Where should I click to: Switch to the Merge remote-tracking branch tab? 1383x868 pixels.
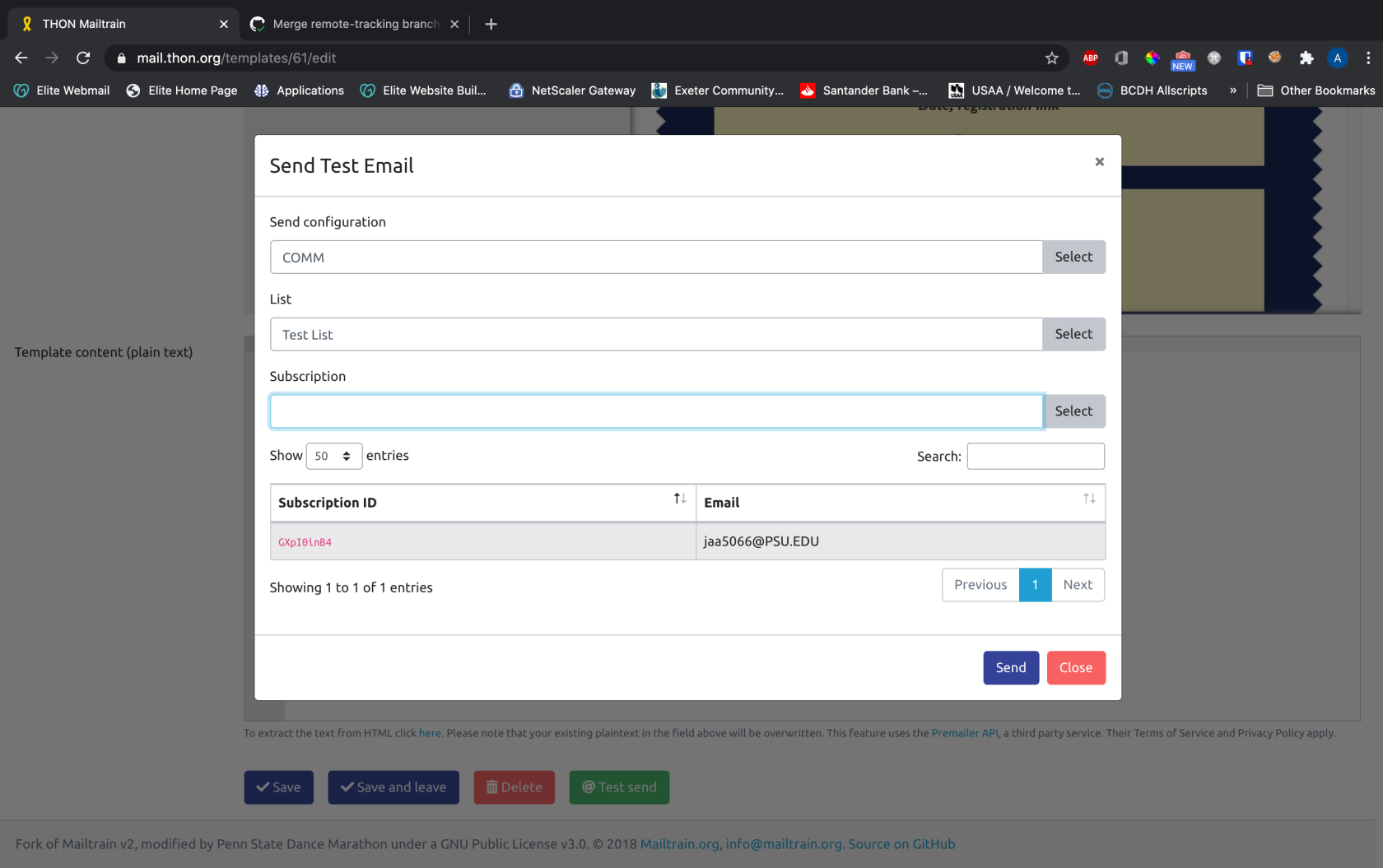(355, 24)
